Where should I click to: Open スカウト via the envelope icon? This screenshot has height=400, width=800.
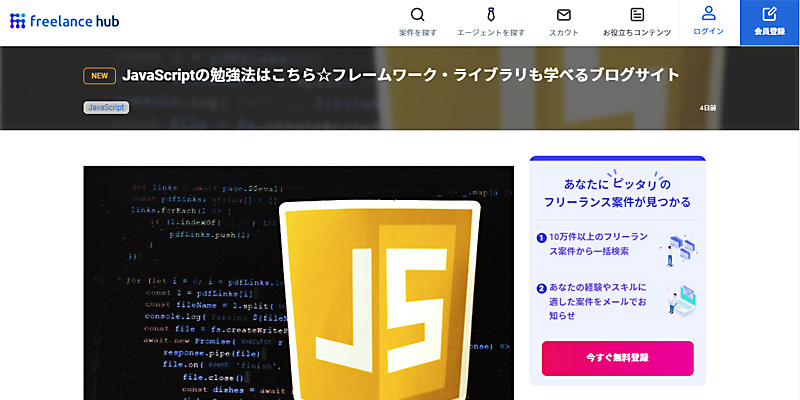564,14
